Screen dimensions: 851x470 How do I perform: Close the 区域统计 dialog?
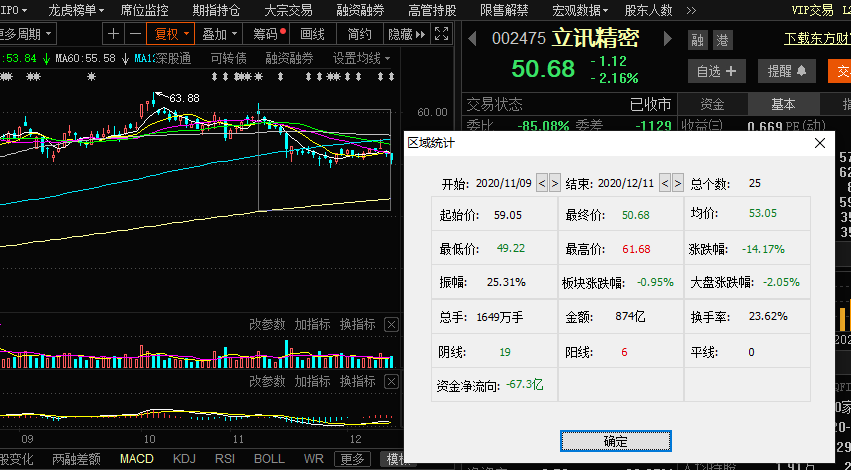pos(820,143)
